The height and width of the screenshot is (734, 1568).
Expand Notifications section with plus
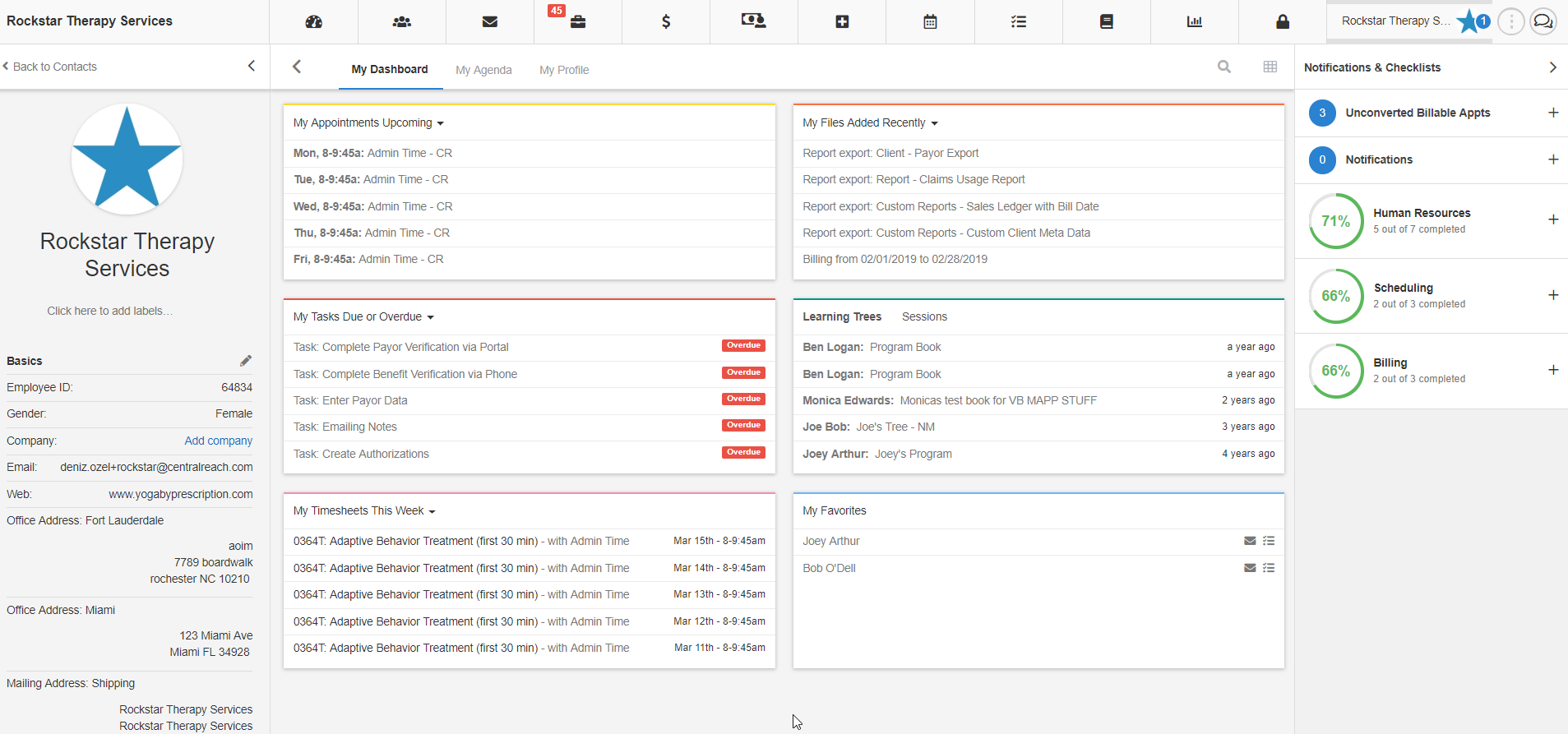(x=1553, y=159)
